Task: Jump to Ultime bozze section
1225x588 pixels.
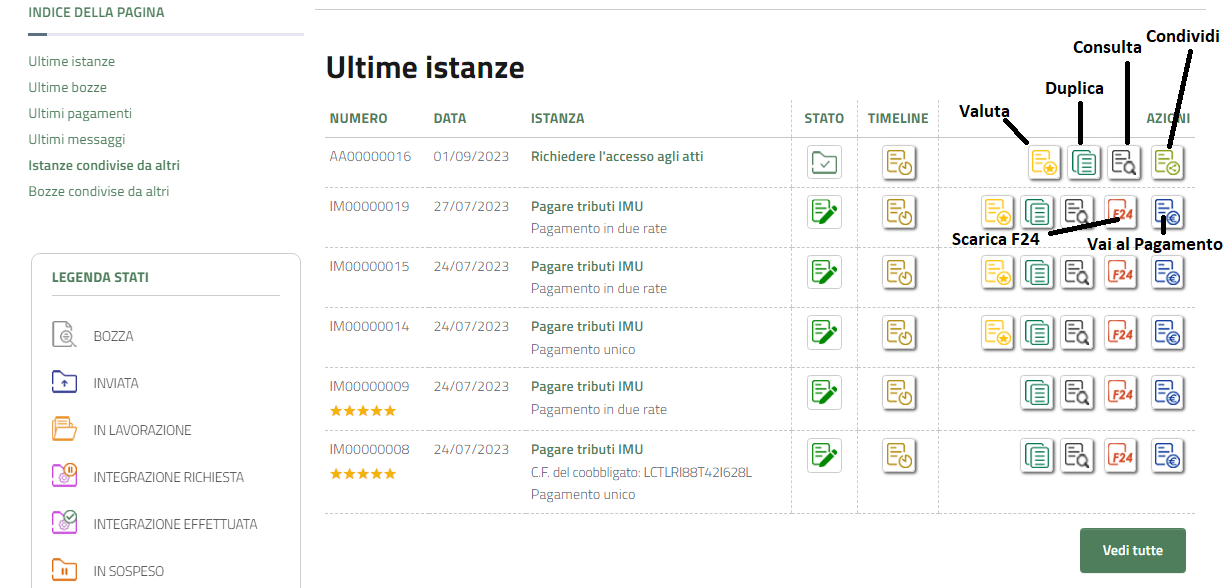Action: coord(67,88)
